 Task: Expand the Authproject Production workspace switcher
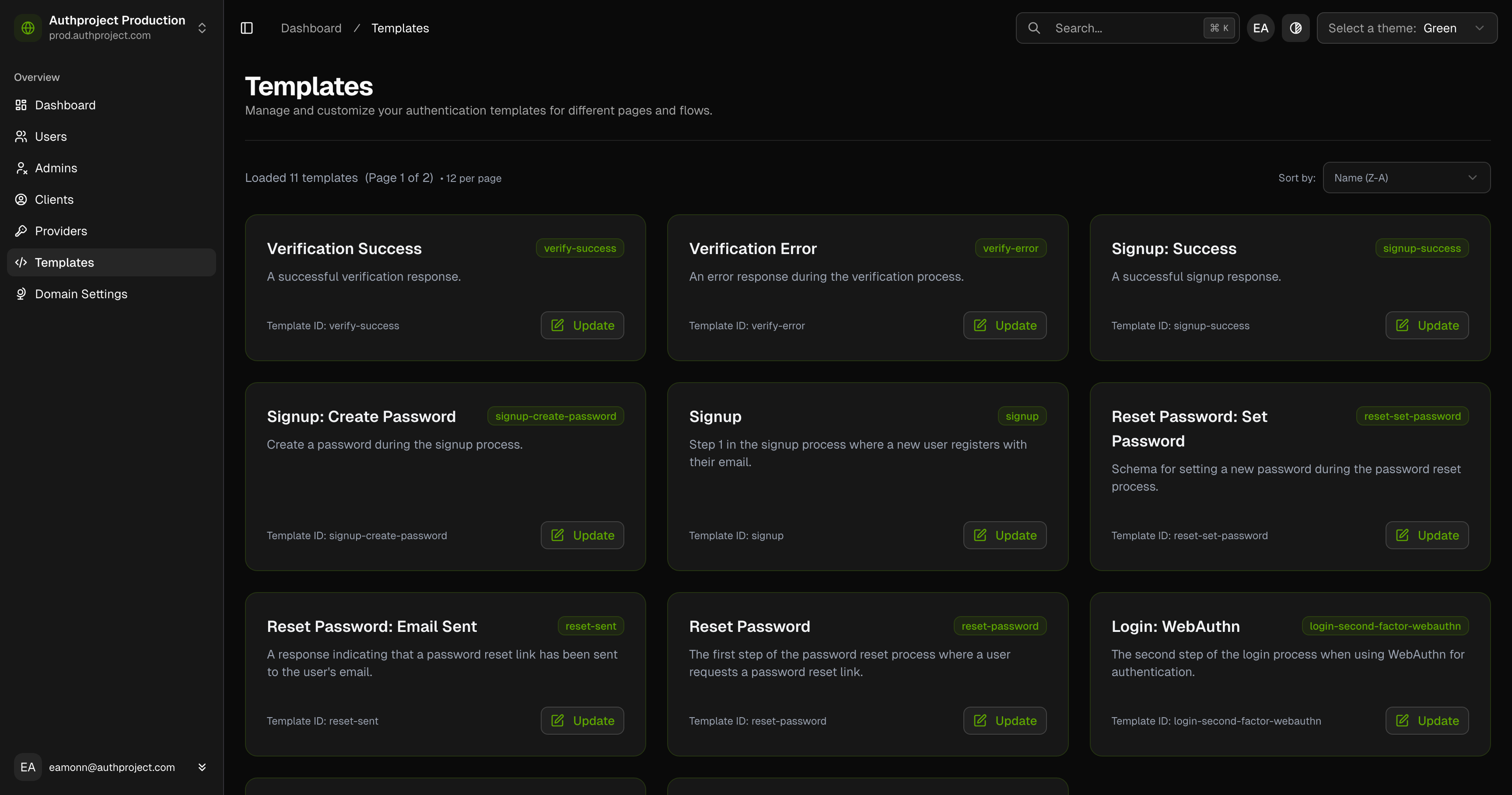coord(201,28)
